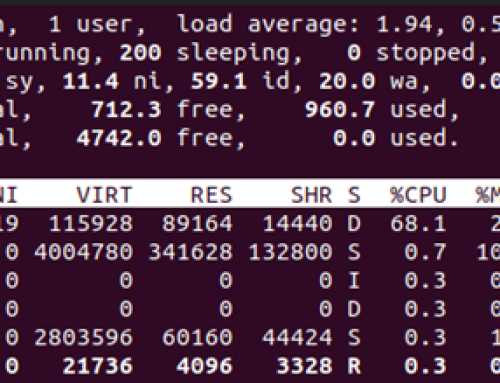Click the S state in the 4004780 row
Screen dimensions: 500x383
(x=354, y=252)
